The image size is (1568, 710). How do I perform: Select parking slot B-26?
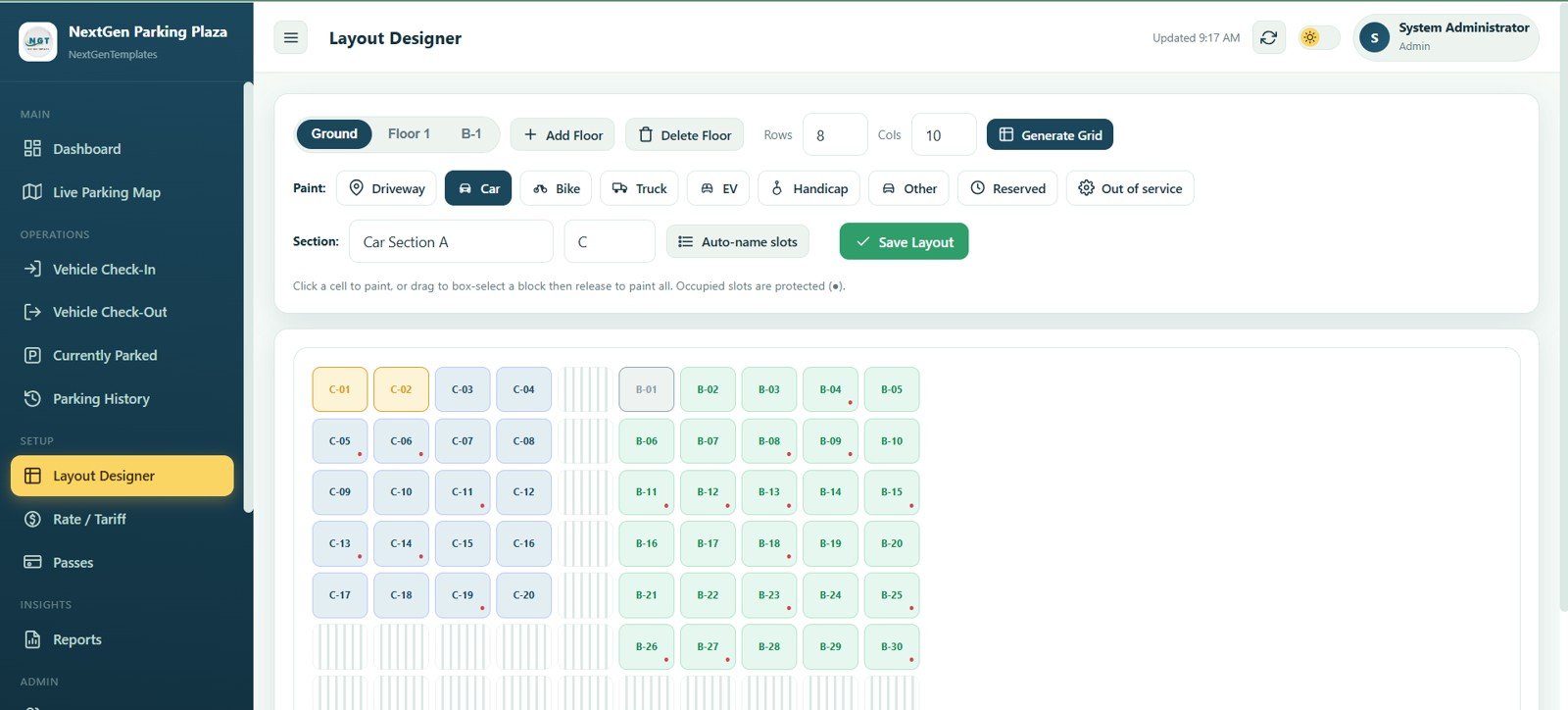coord(647,646)
